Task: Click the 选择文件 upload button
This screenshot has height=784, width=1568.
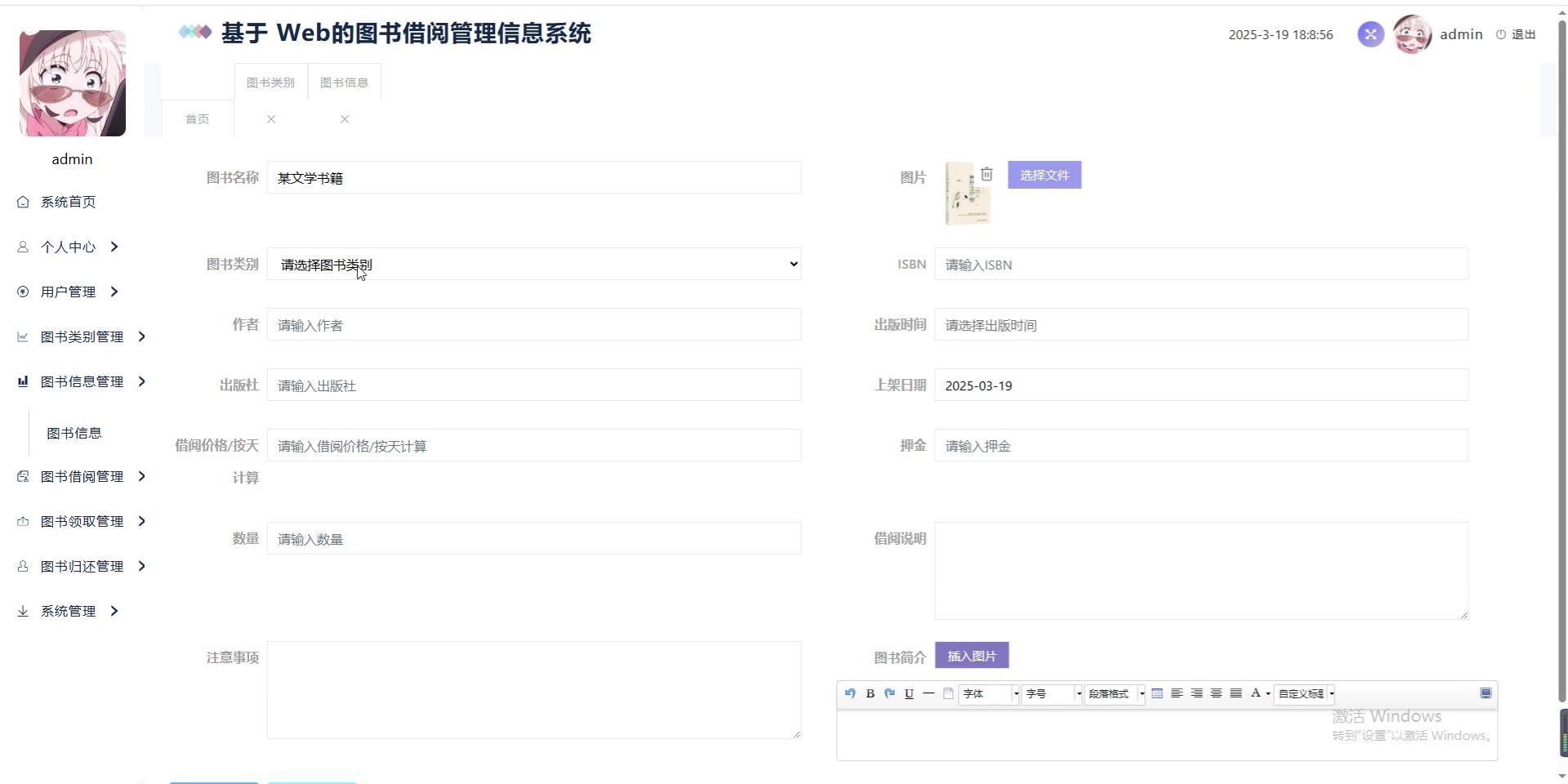Action: pyautogui.click(x=1045, y=175)
